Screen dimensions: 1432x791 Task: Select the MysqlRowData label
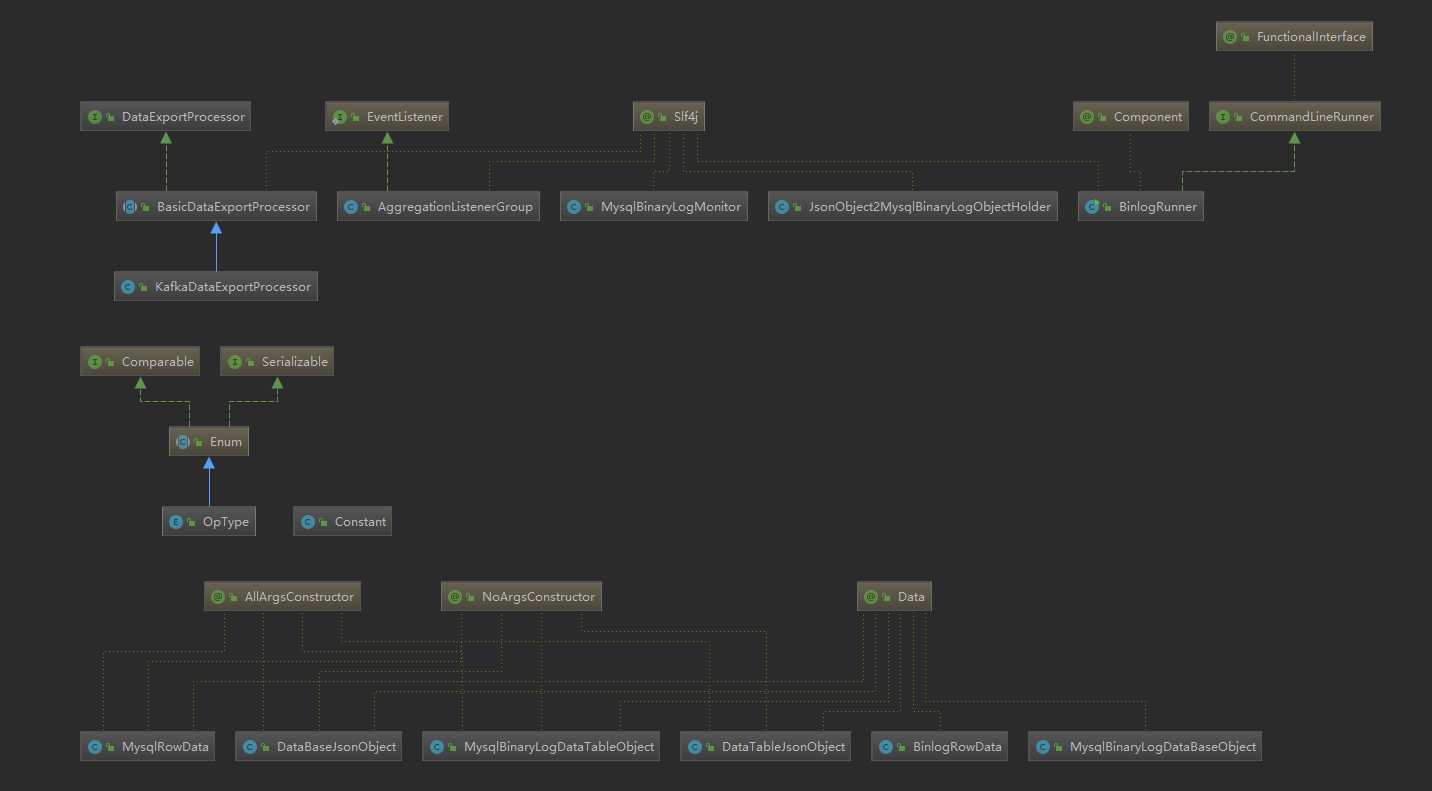point(165,747)
